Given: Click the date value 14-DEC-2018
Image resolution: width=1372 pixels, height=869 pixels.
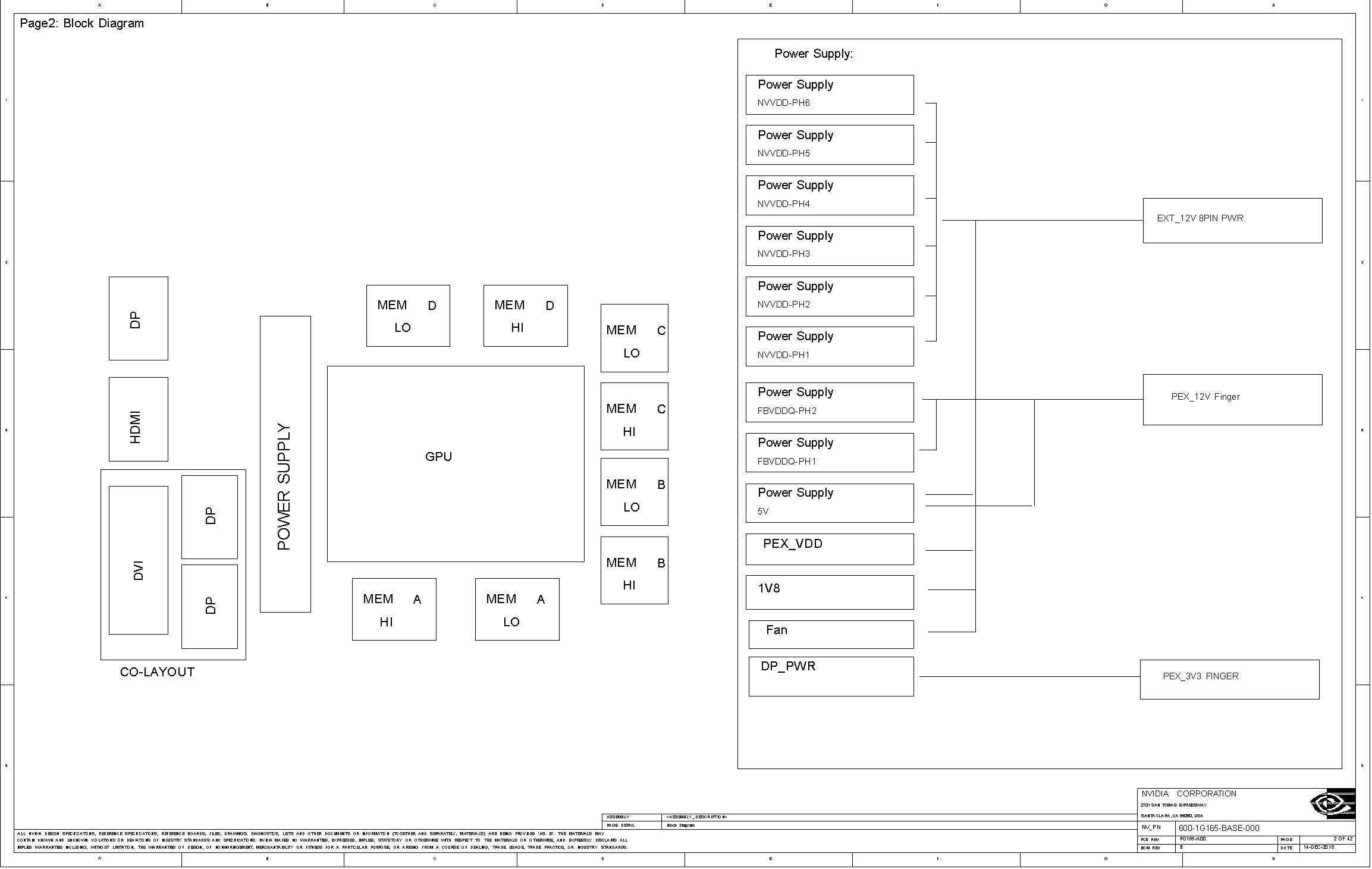Looking at the screenshot, I should click(x=1319, y=848).
